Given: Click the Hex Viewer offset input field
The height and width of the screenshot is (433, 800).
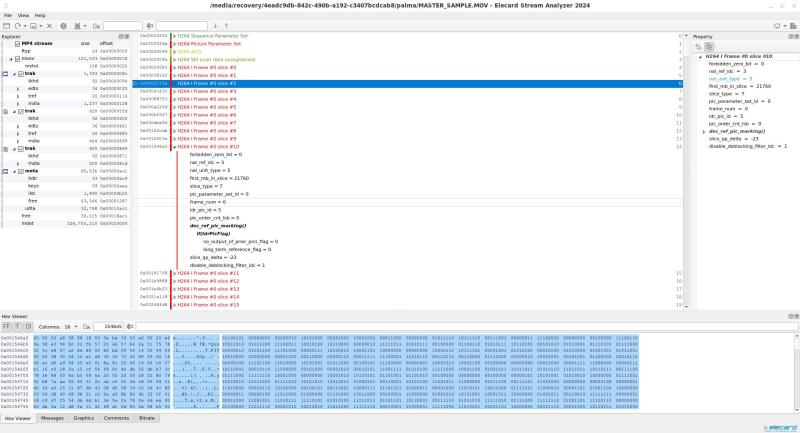Looking at the screenshot, I should click(x=108, y=326).
